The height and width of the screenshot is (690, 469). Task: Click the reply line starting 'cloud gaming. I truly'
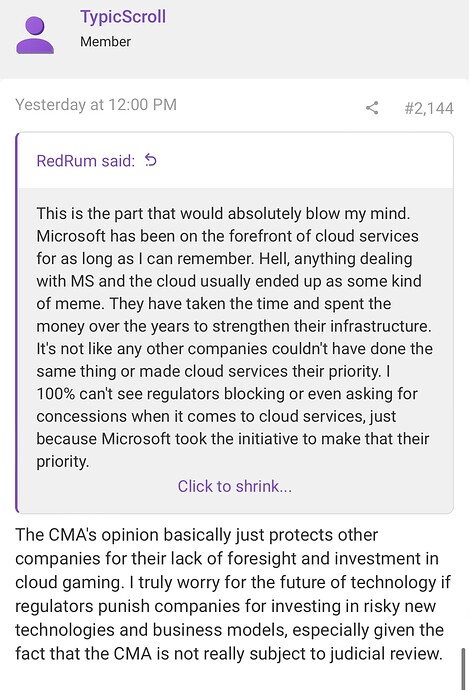[233, 582]
